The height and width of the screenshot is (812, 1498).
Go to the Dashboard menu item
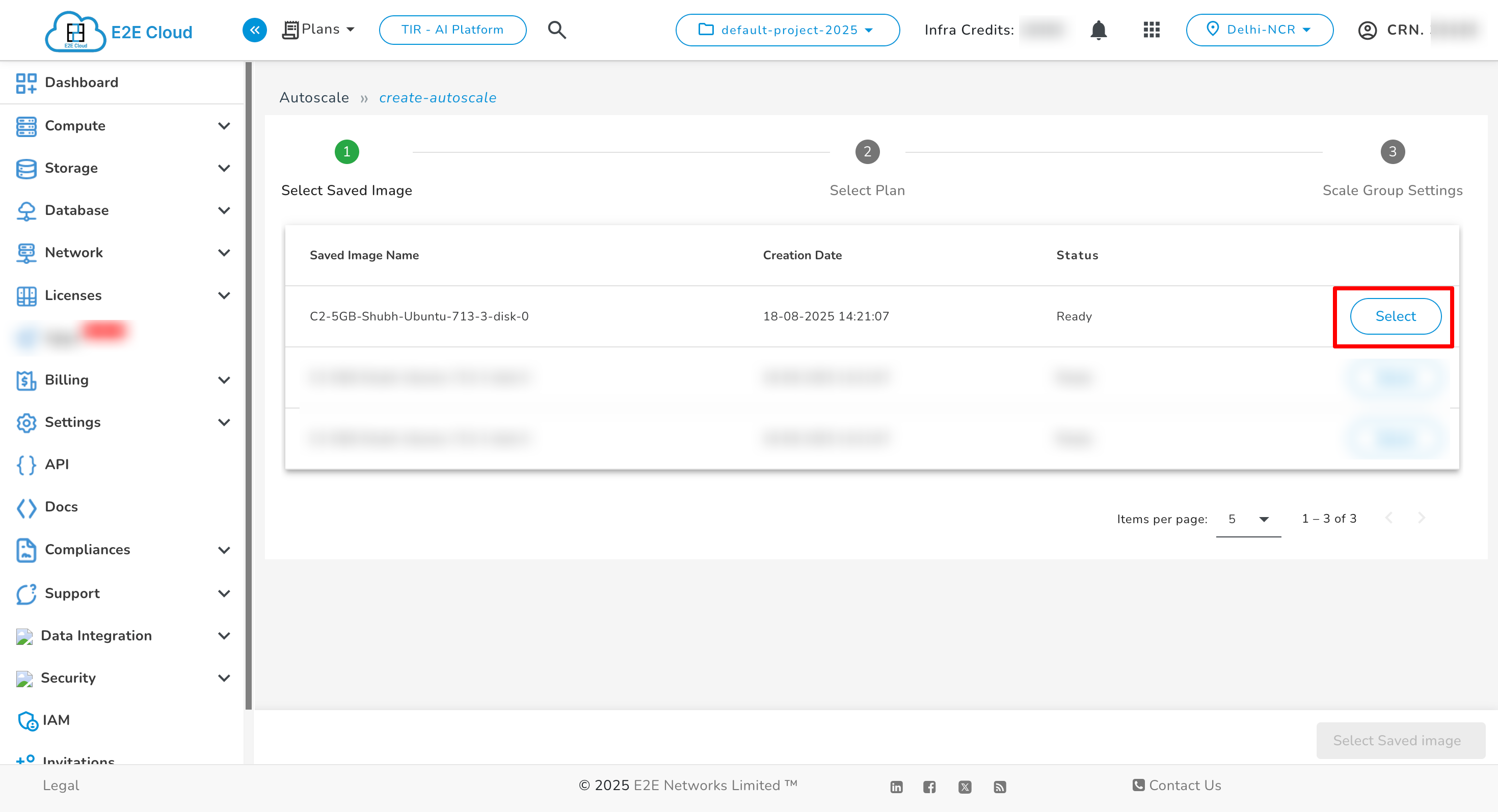point(81,83)
